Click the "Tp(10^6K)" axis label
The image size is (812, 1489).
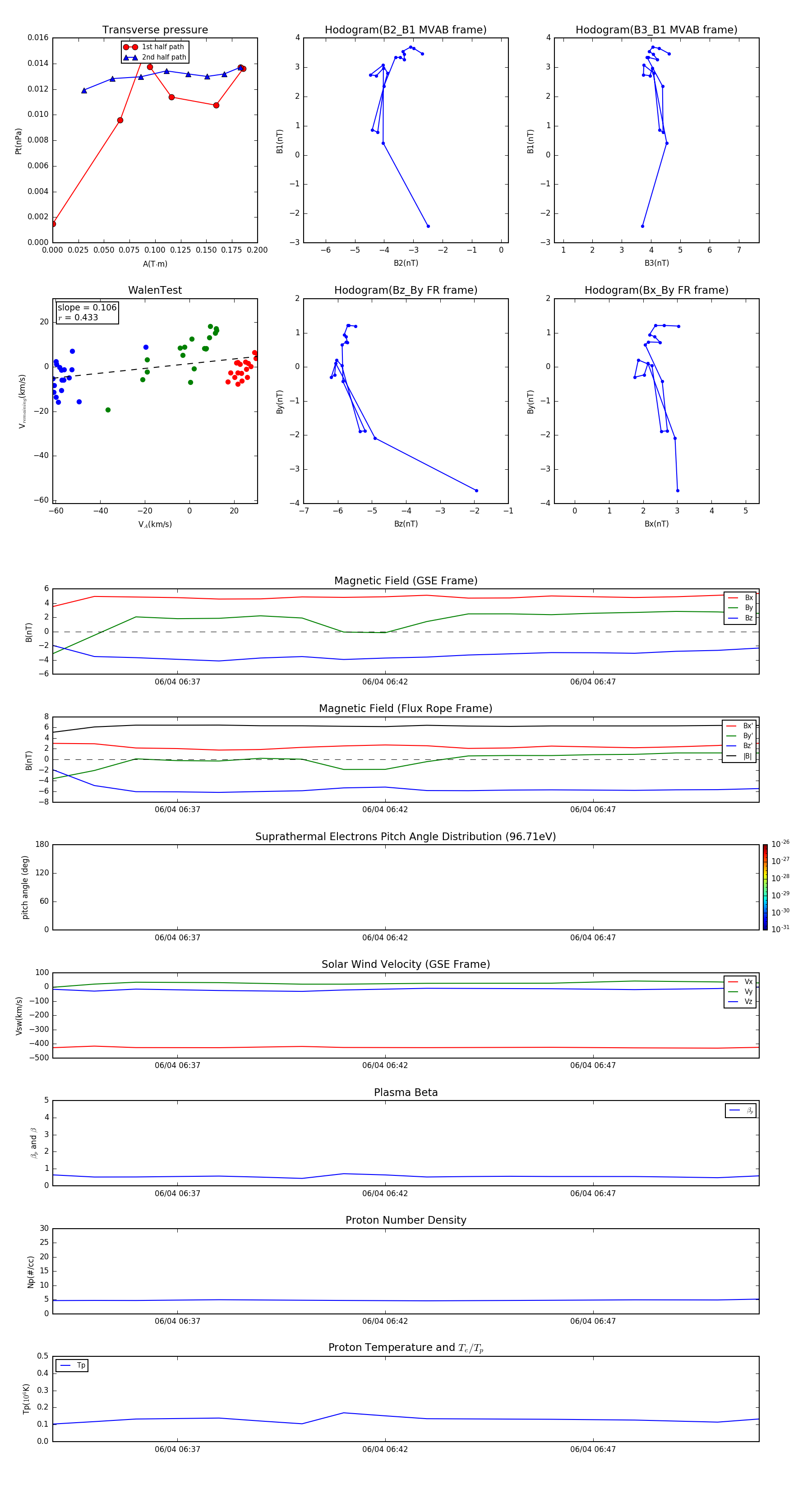(x=26, y=1399)
